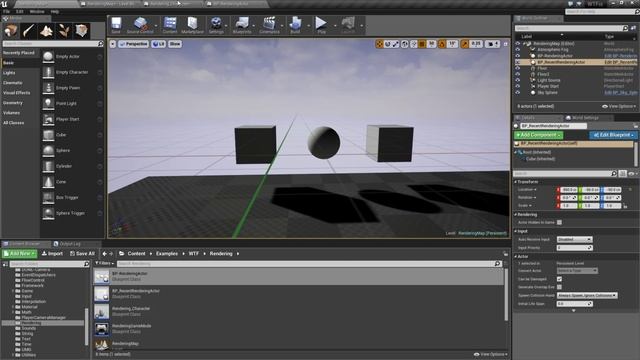Click the Cone item in Place panel

(x=72, y=182)
